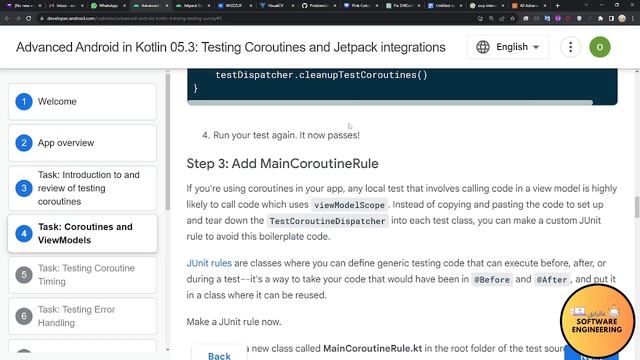Switch to the Inbox Gmail tab
Viewport: 640px width, 360px height.
65,6
